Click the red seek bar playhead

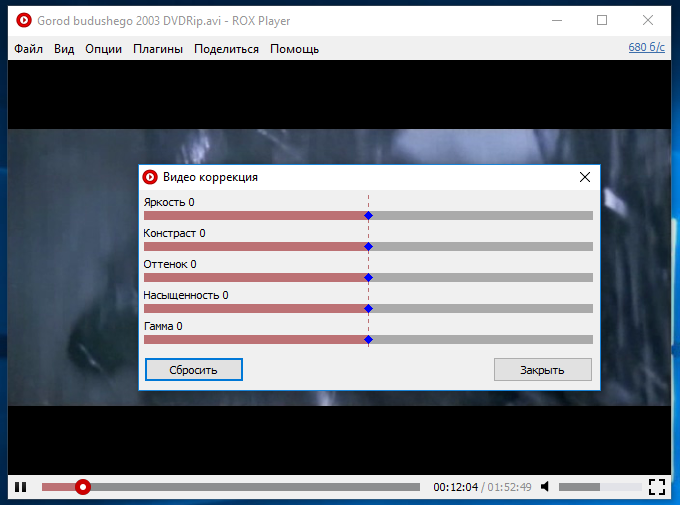coord(82,487)
